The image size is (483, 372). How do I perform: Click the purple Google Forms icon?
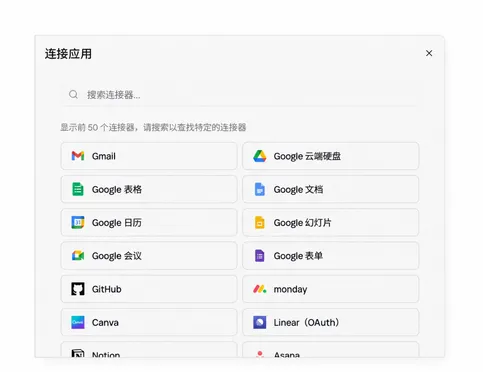coord(260,256)
